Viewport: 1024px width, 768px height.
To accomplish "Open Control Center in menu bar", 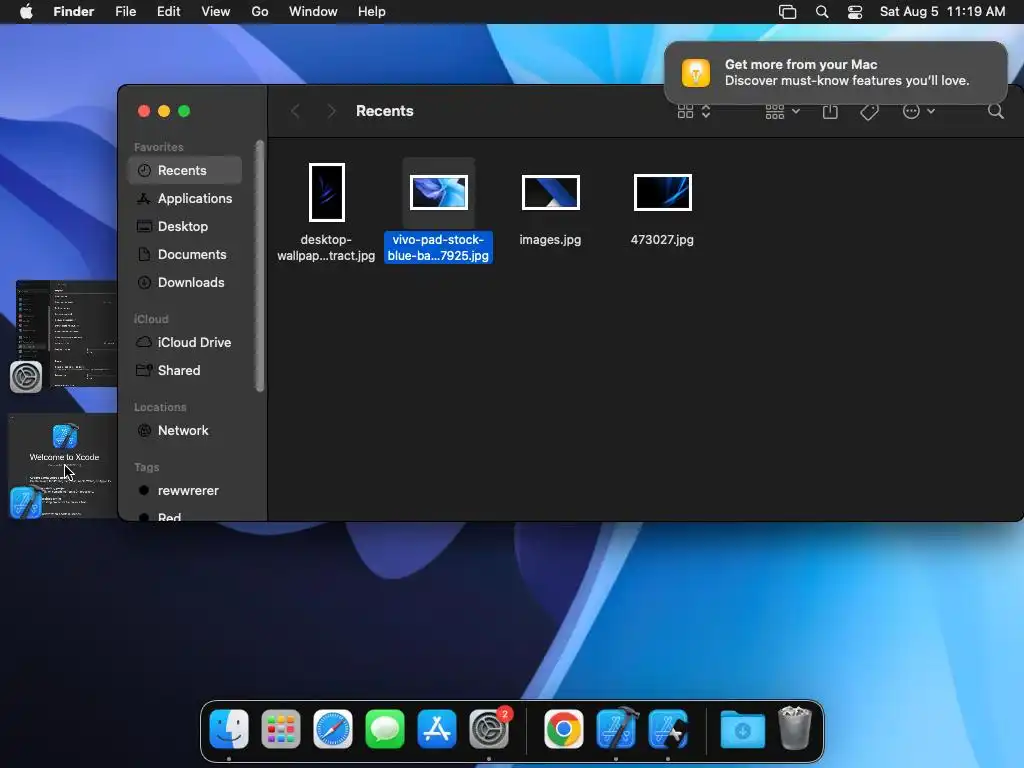I will (855, 12).
